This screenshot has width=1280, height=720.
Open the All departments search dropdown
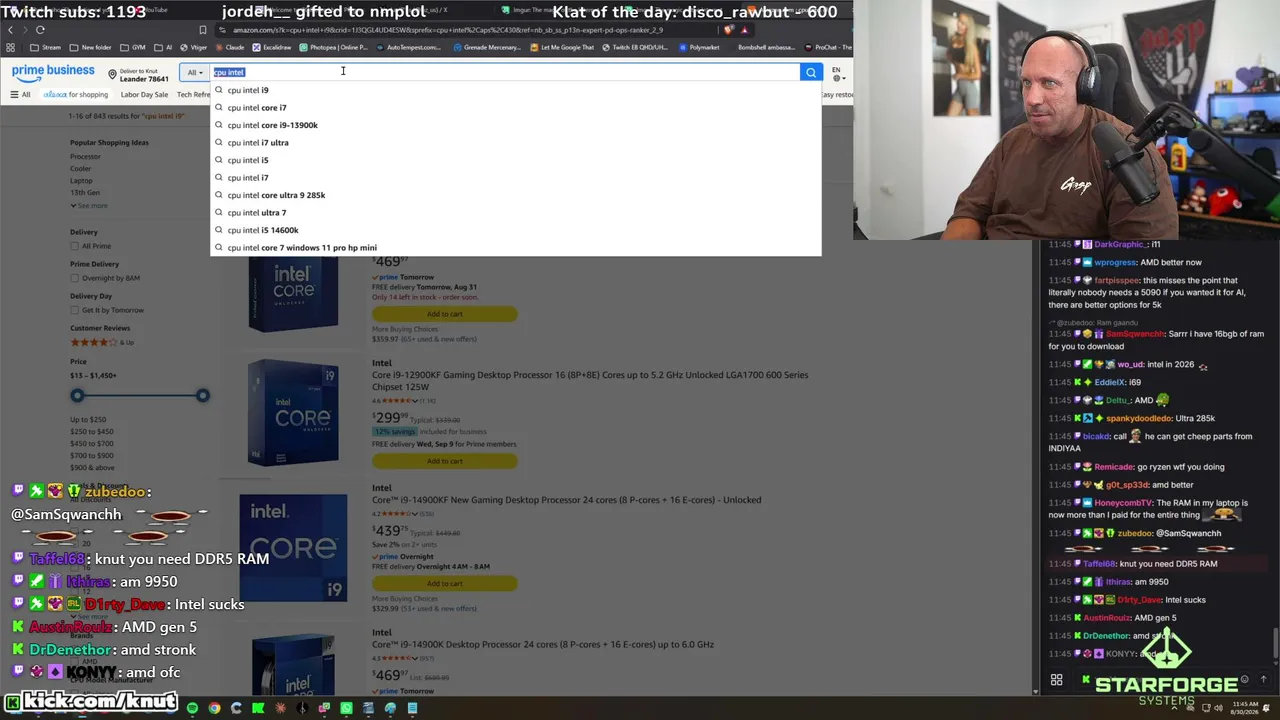point(194,72)
